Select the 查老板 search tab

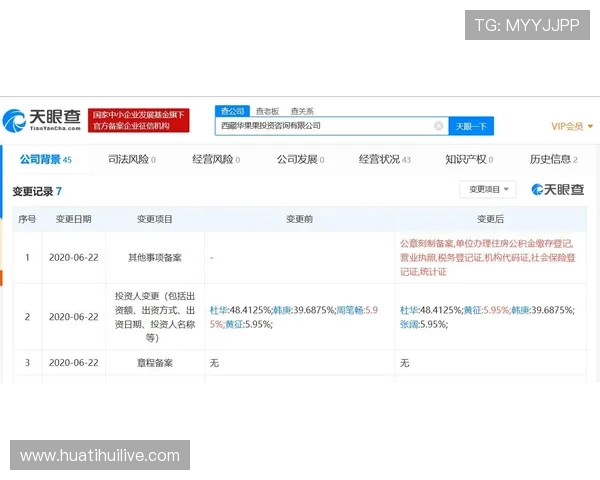point(267,111)
